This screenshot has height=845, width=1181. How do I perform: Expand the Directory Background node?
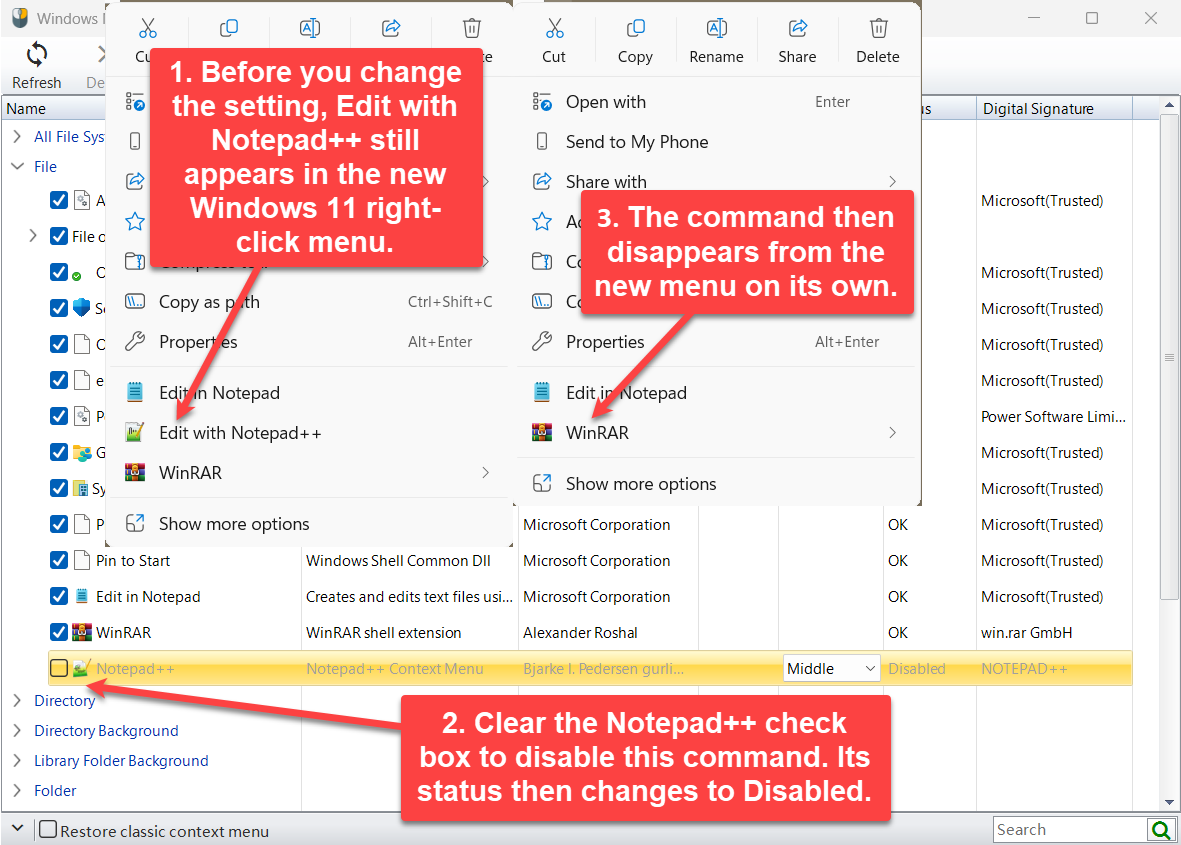(x=17, y=731)
